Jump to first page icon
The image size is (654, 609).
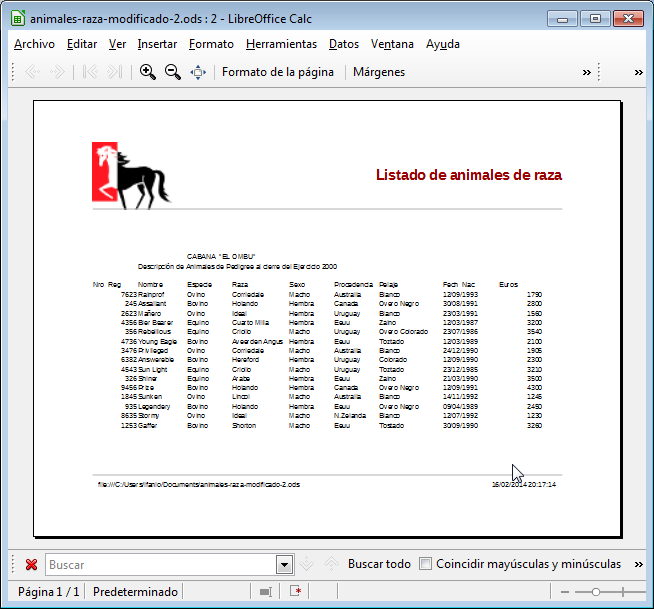pos(90,72)
